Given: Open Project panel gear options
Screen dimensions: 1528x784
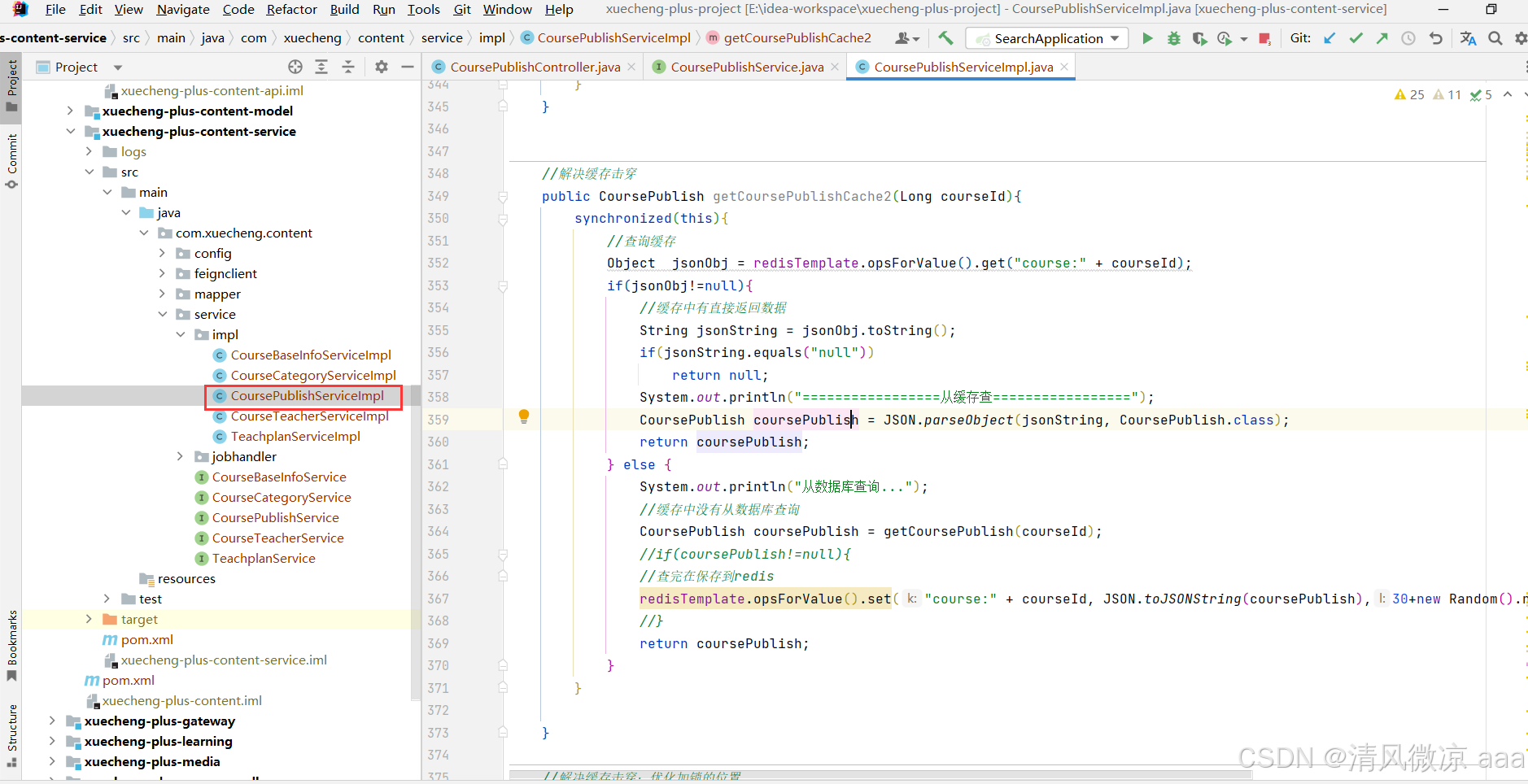Looking at the screenshot, I should (x=381, y=67).
